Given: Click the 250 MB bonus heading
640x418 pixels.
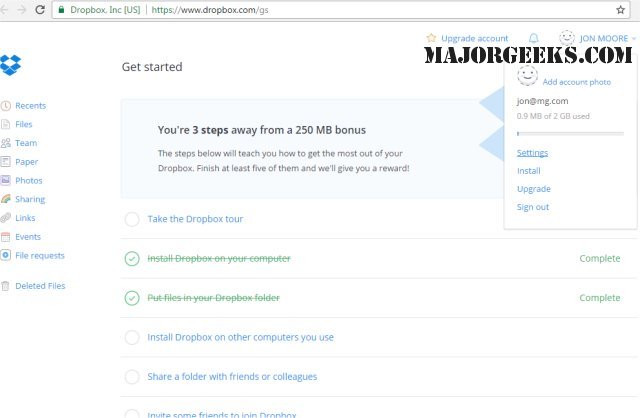Looking at the screenshot, I should (262, 130).
